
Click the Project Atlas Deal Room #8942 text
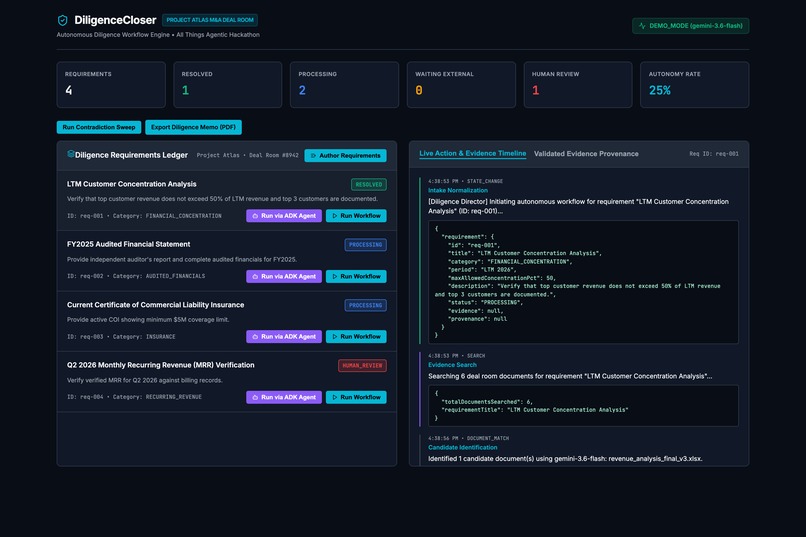(247, 155)
